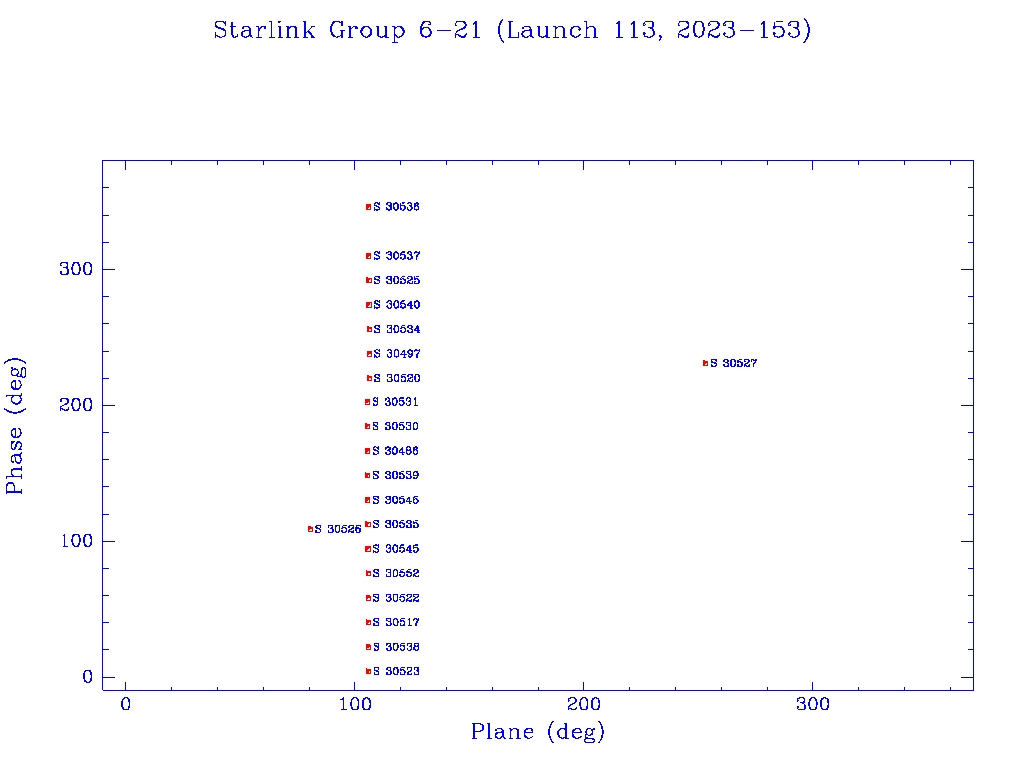
Task: Click the 300 tick label on y-axis
Action: click(80, 270)
